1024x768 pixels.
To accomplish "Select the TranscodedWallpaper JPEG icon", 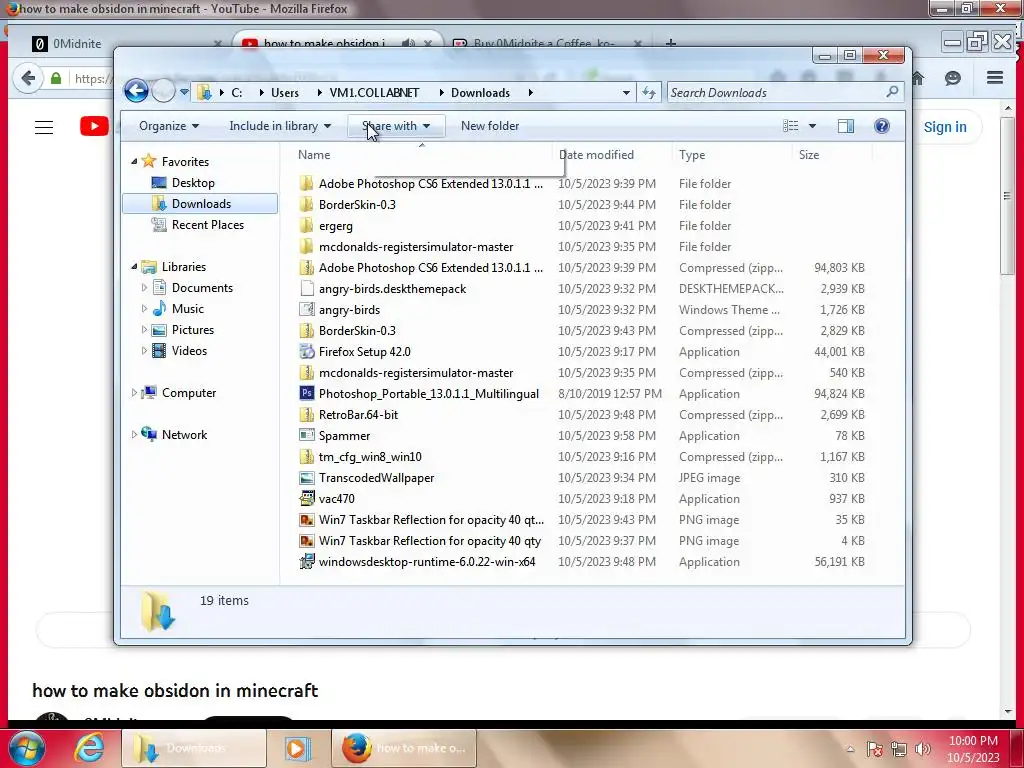I will click(x=306, y=477).
